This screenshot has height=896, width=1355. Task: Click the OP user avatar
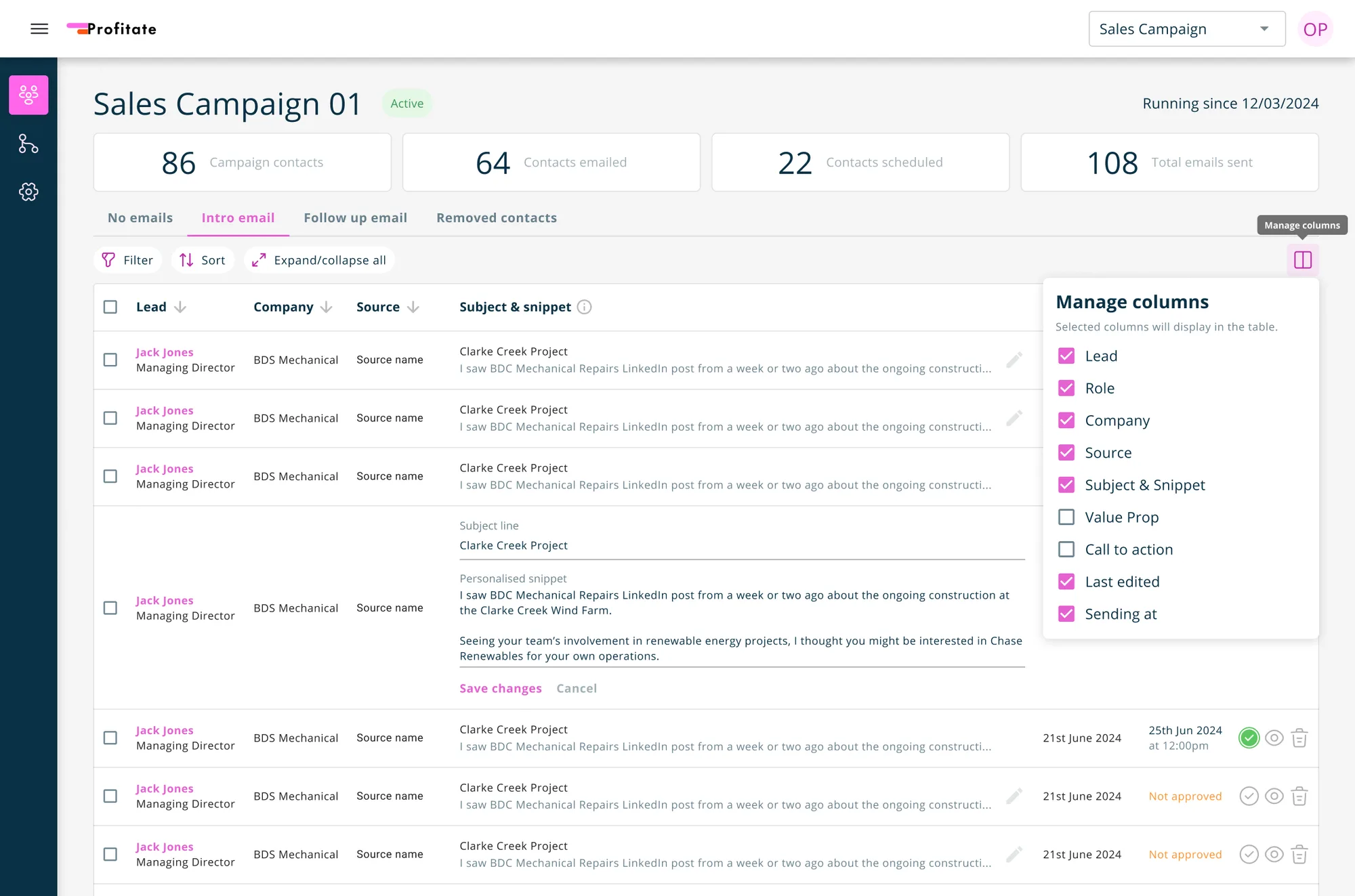pos(1315,29)
